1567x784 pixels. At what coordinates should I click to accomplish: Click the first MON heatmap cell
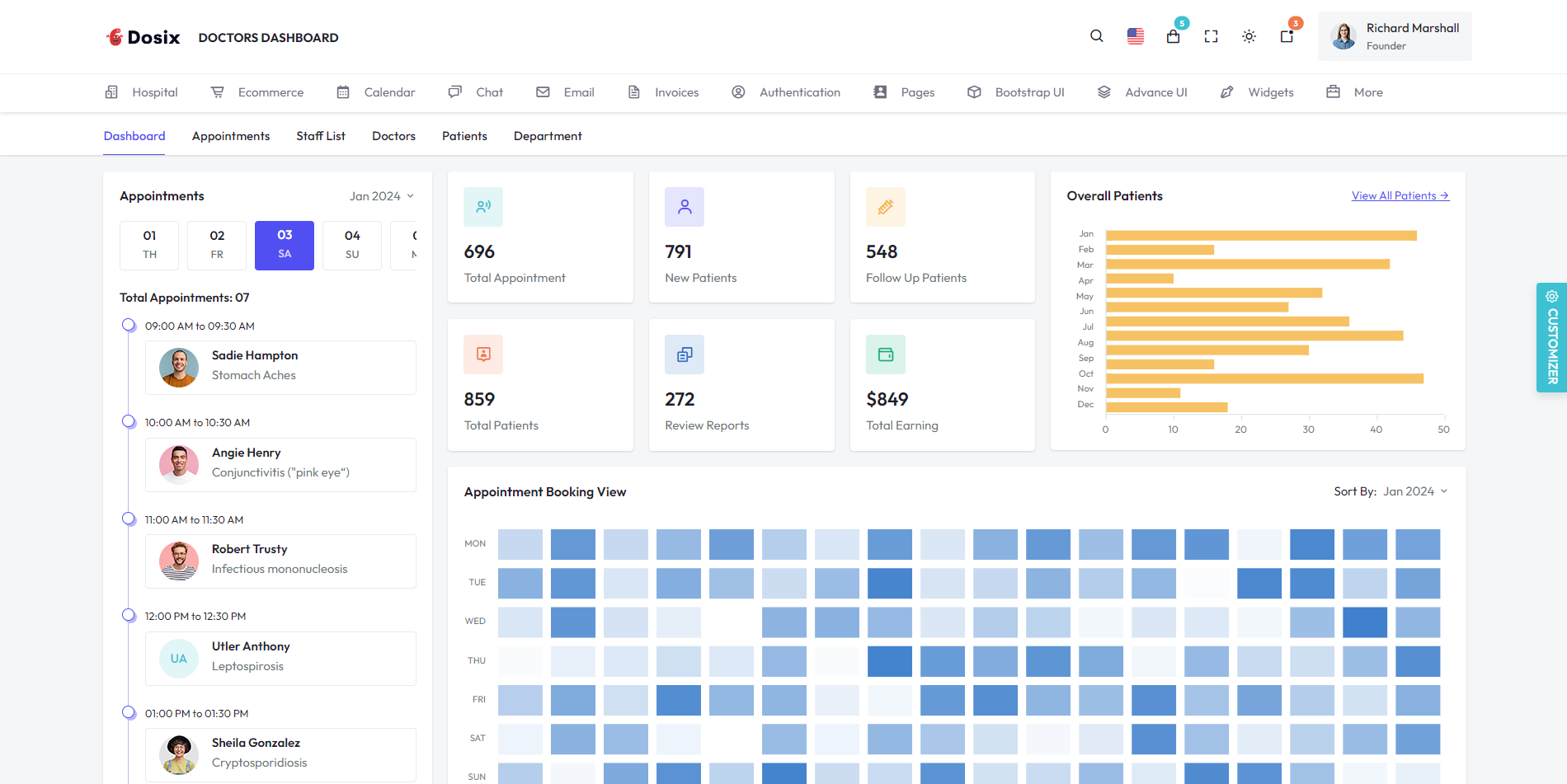click(520, 545)
